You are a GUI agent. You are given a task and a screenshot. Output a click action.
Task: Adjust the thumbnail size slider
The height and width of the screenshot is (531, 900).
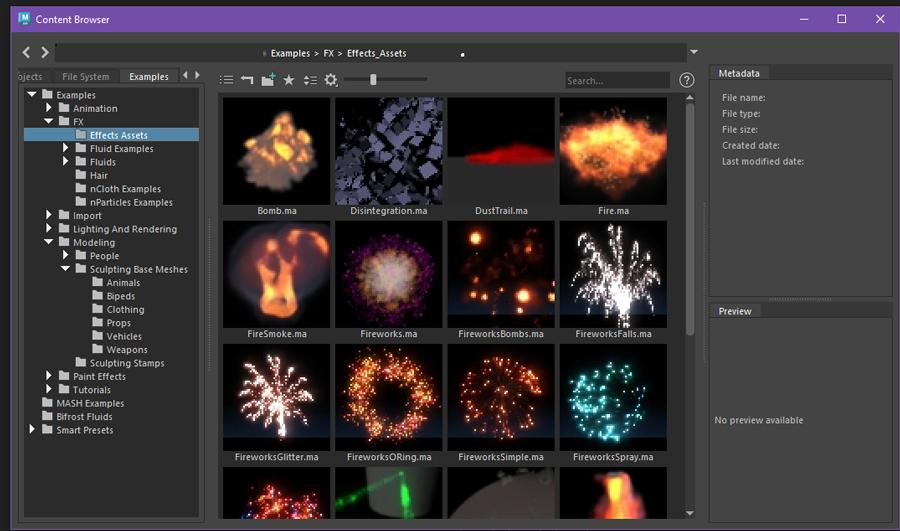pyautogui.click(x=373, y=79)
